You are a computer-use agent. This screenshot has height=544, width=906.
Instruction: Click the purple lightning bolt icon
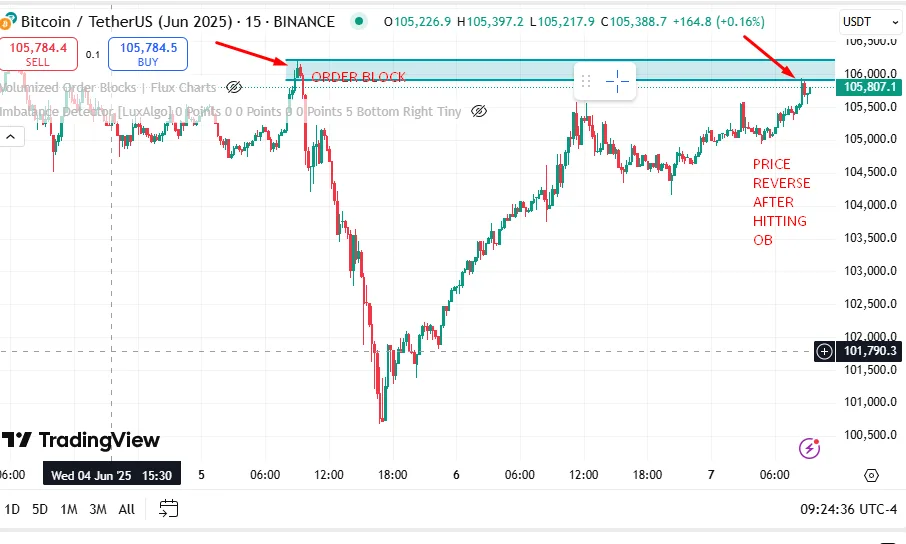click(810, 448)
